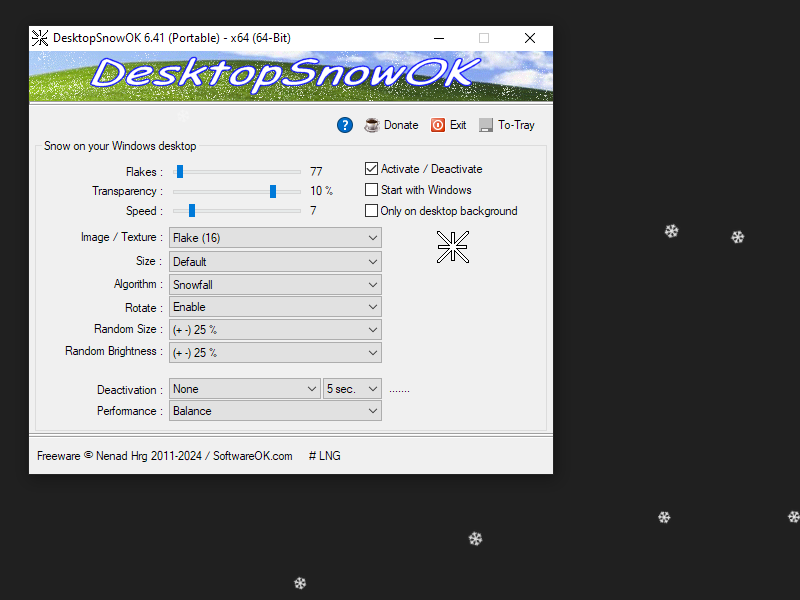This screenshot has height=600, width=800.
Task: Open the Rotate Enable dropdown
Action: point(276,308)
